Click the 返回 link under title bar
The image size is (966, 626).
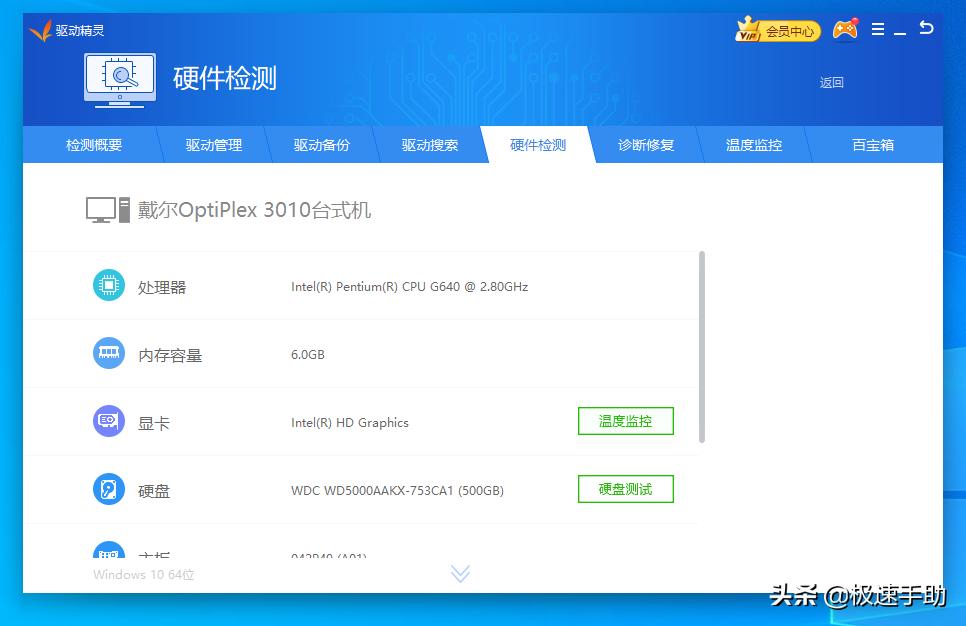(832, 82)
